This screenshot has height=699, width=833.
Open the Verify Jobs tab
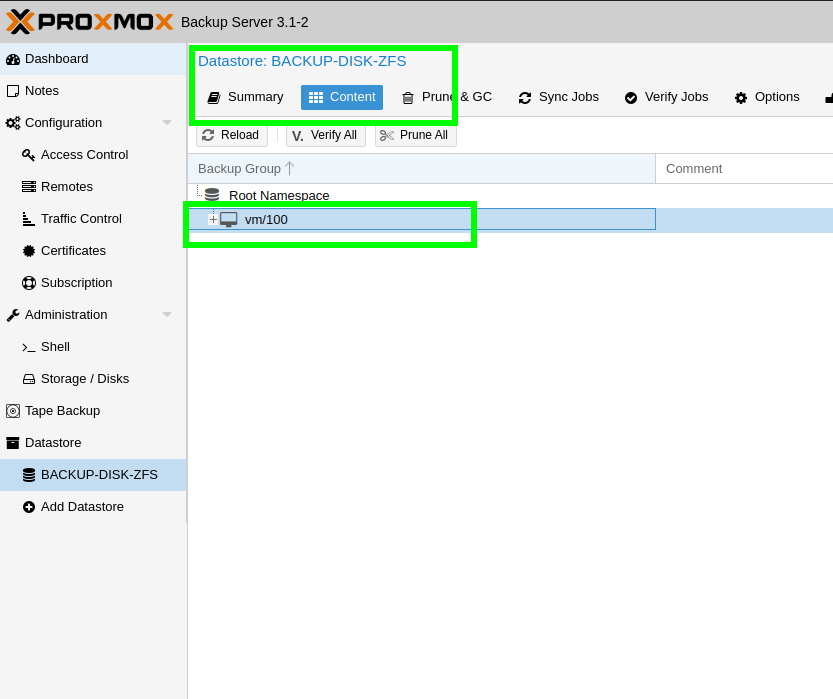pos(666,97)
